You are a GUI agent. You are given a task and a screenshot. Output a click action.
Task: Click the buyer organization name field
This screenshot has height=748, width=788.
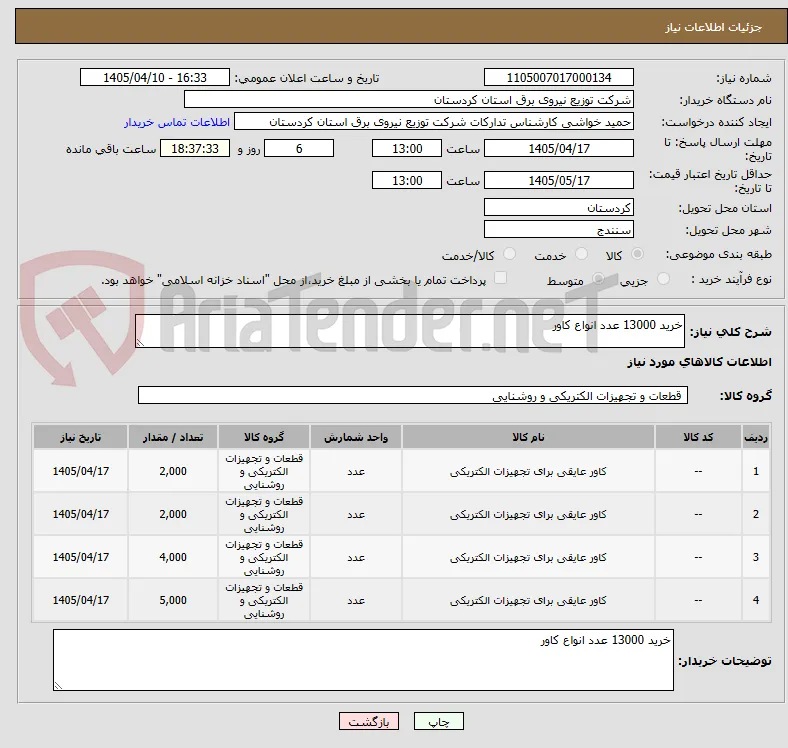pyautogui.click(x=409, y=100)
